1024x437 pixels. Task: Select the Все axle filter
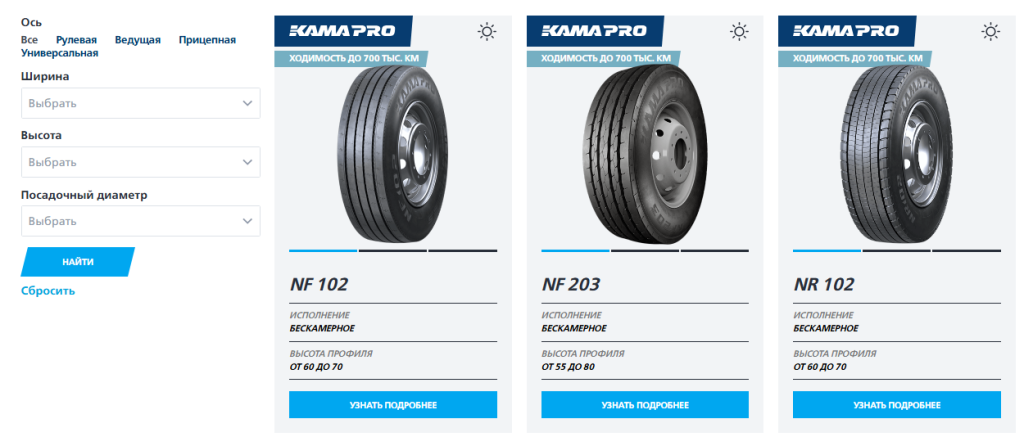click(29, 40)
